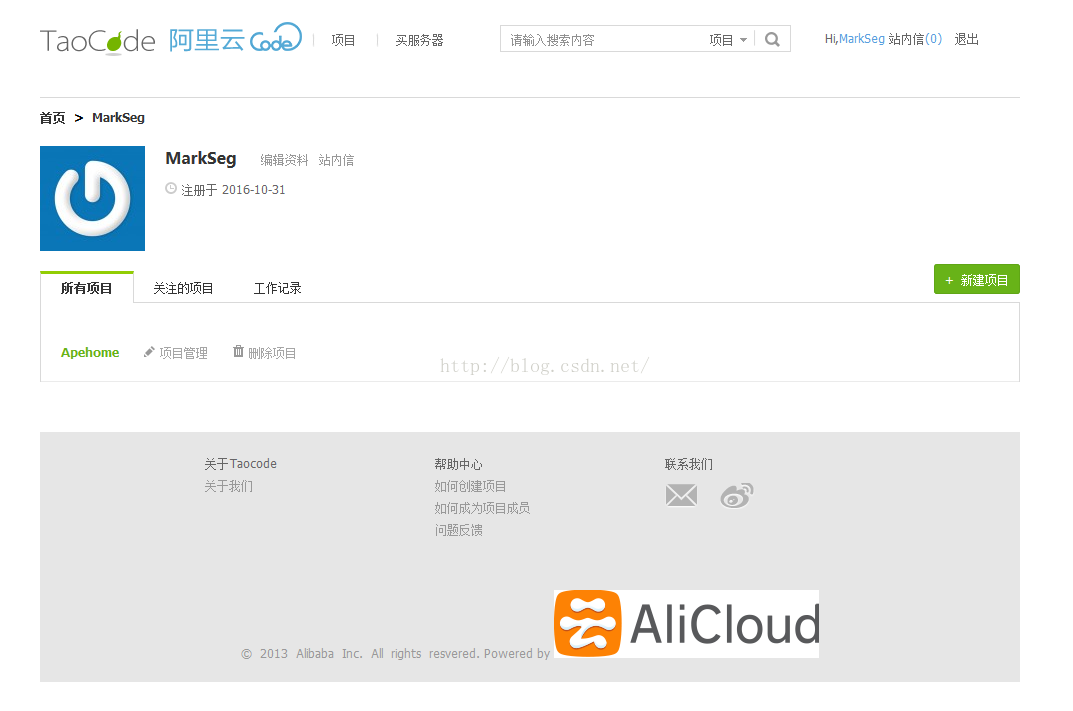Click the MarkSeg username in header greeting

(862, 39)
